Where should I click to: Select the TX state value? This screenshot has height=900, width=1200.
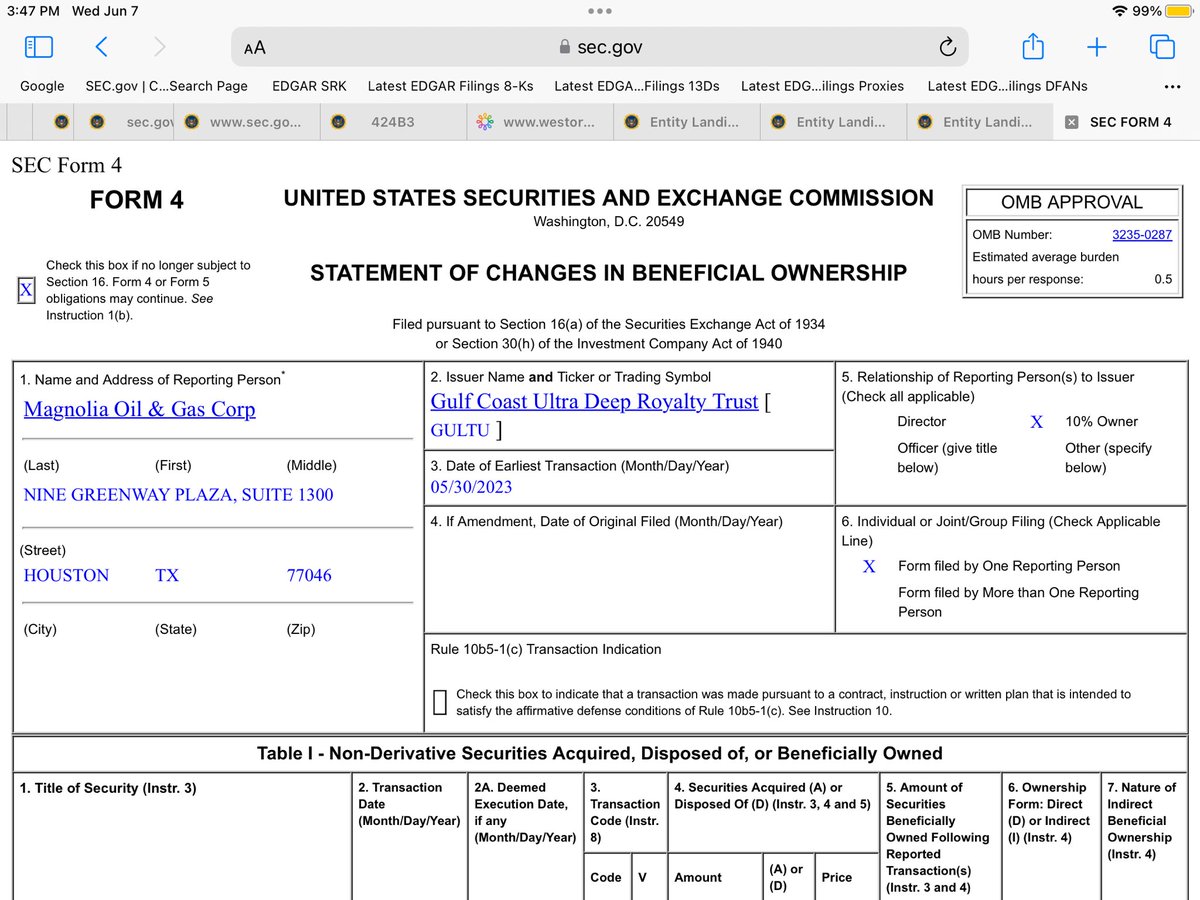pyautogui.click(x=167, y=575)
